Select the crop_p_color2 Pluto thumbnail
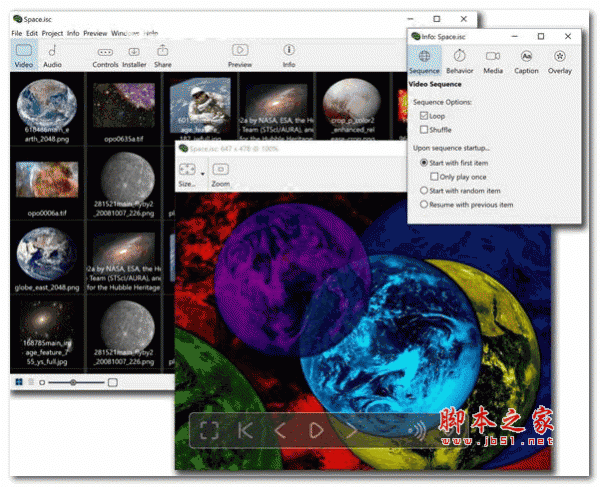 [352, 107]
